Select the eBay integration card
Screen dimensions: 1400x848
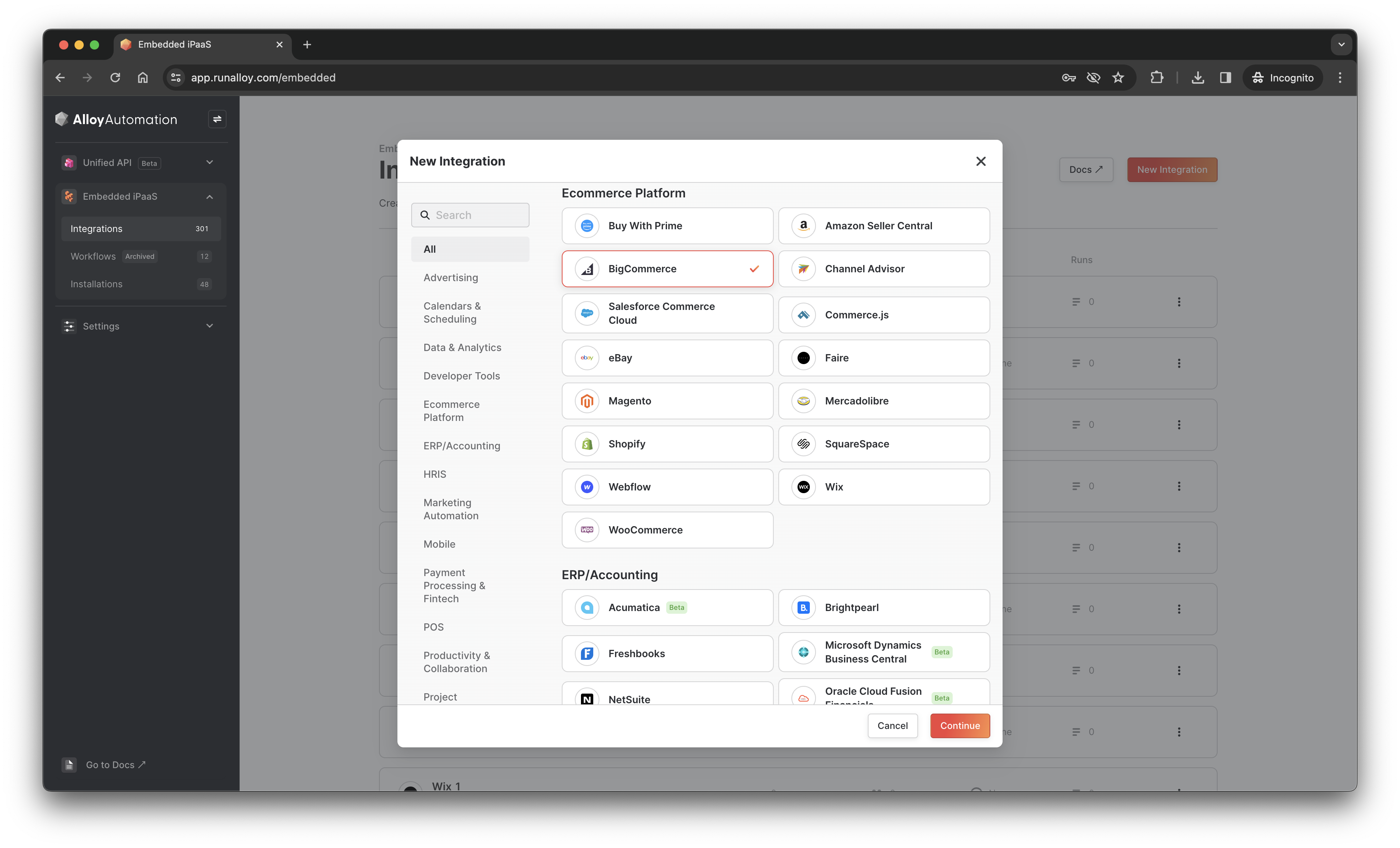pos(667,358)
